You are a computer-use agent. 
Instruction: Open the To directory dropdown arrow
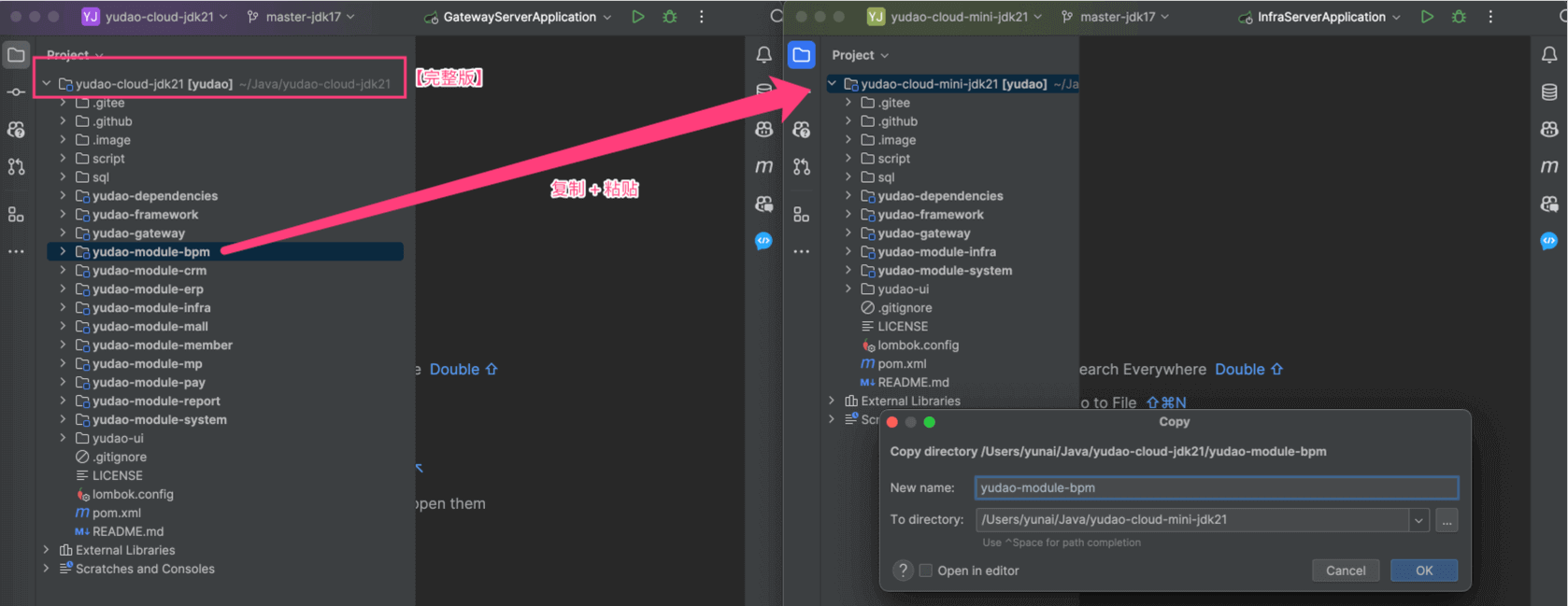(x=1418, y=520)
